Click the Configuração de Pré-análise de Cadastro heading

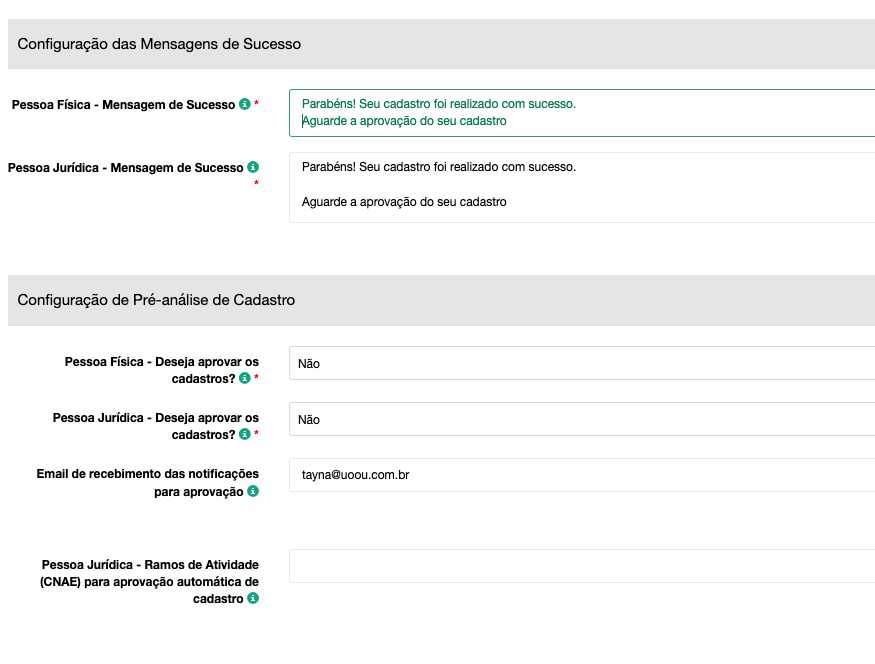point(156,300)
